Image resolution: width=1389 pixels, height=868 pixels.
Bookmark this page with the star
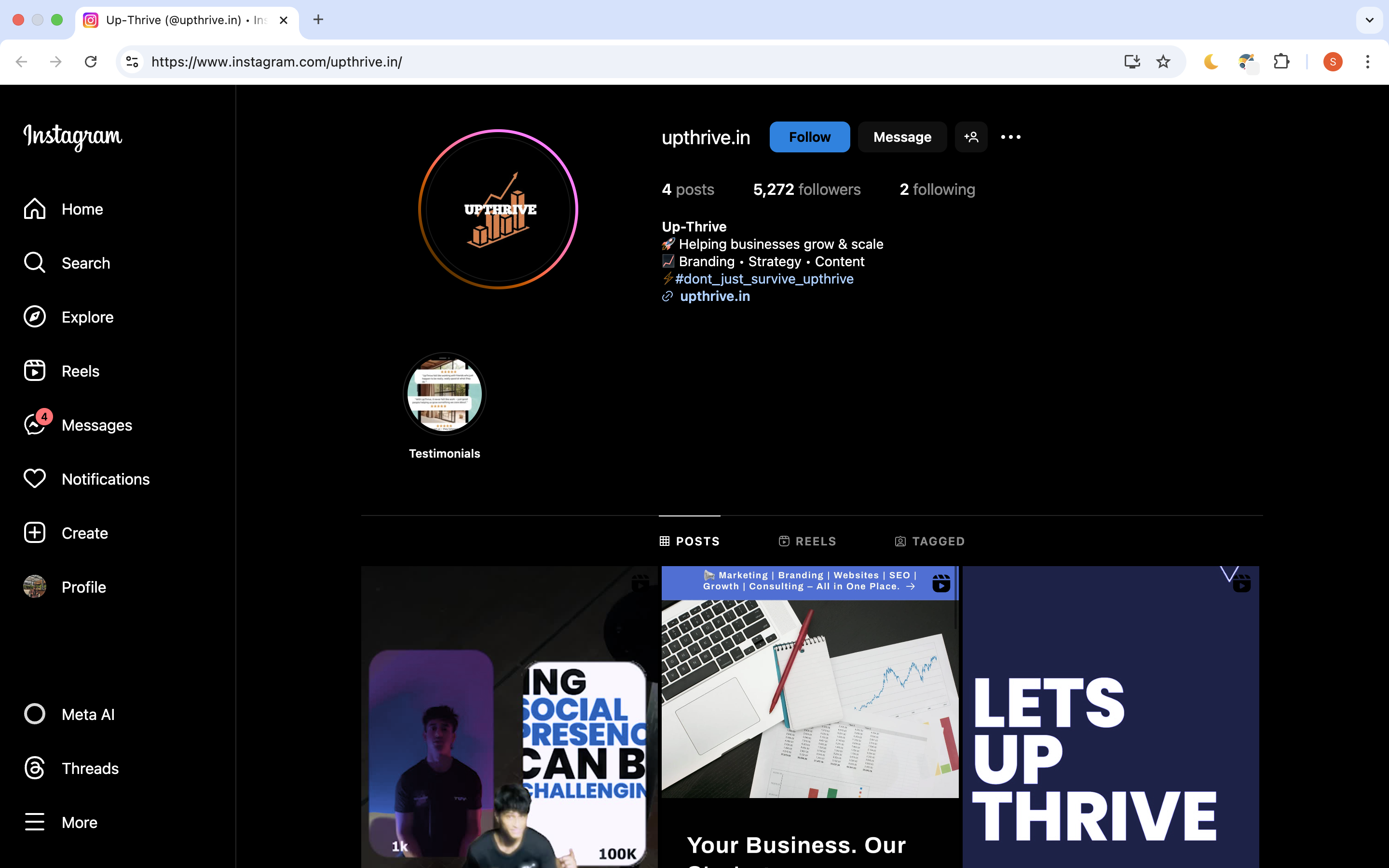coord(1163,61)
